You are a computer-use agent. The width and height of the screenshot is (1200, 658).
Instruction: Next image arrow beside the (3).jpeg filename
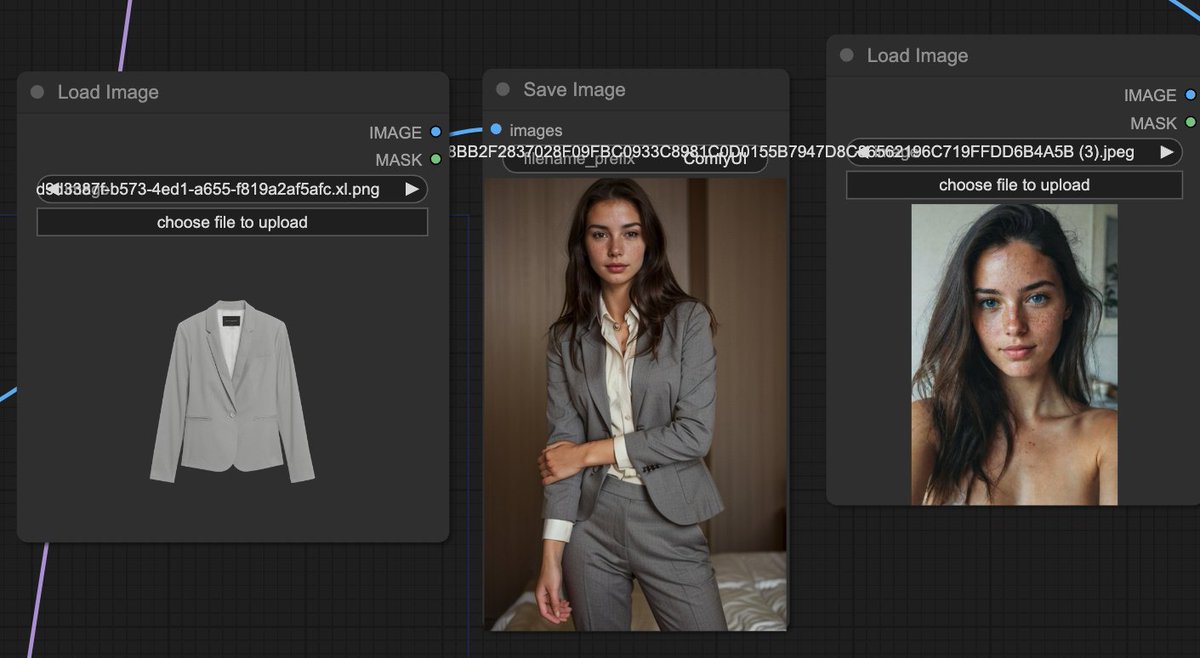click(x=1167, y=152)
